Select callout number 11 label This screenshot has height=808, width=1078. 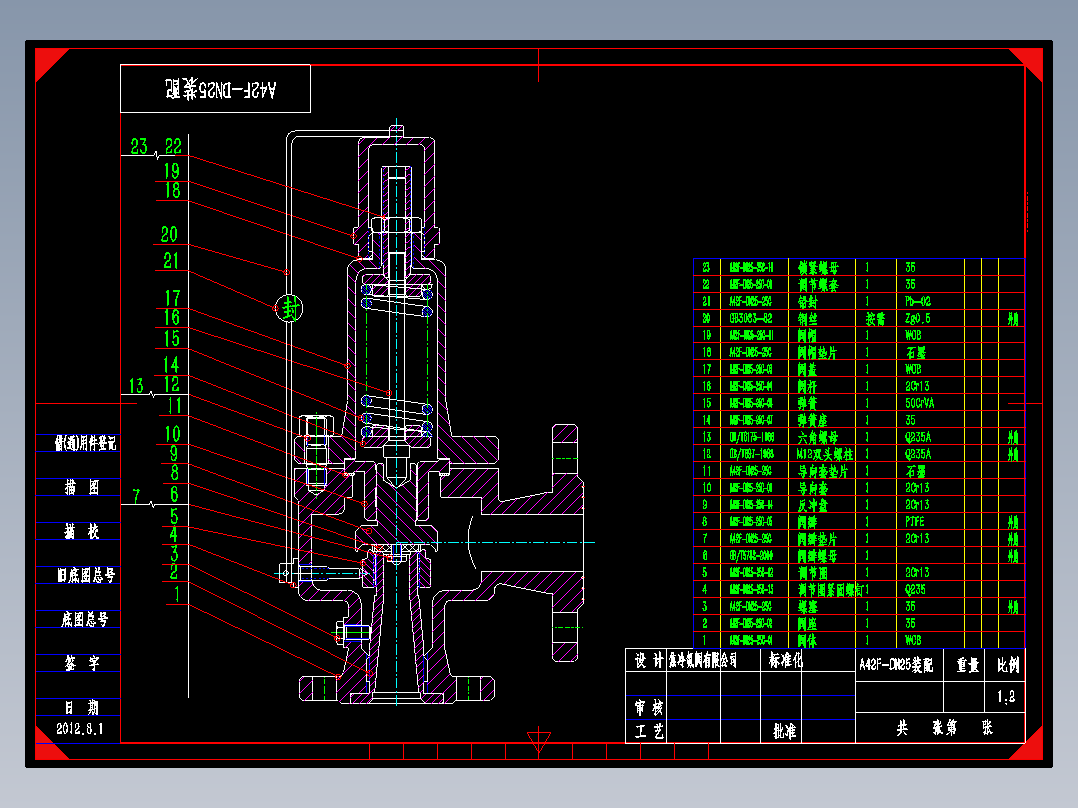click(175, 406)
